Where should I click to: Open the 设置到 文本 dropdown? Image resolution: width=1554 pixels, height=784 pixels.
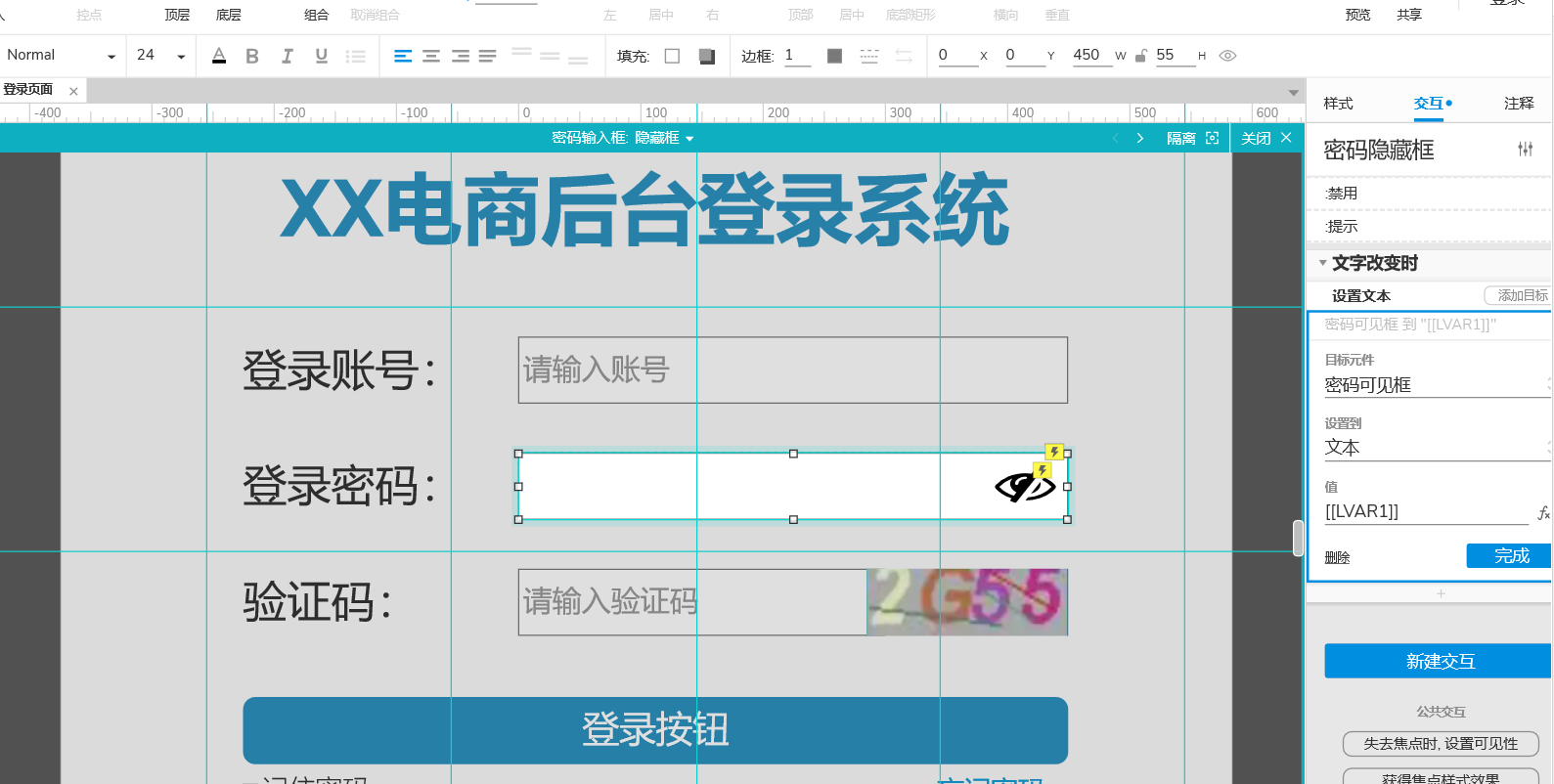[1438, 448]
